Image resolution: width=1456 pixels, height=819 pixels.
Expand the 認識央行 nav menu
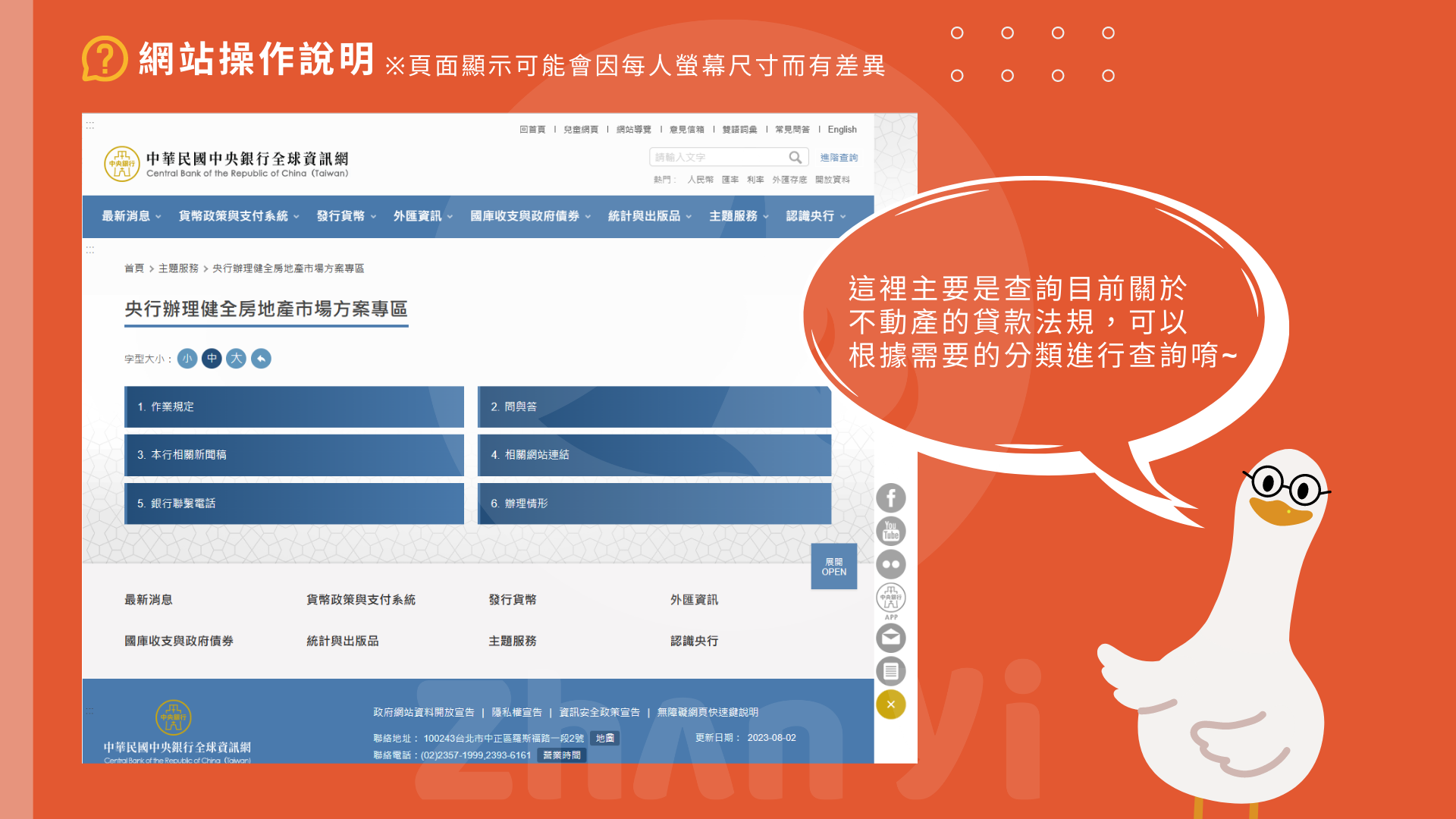(x=816, y=216)
